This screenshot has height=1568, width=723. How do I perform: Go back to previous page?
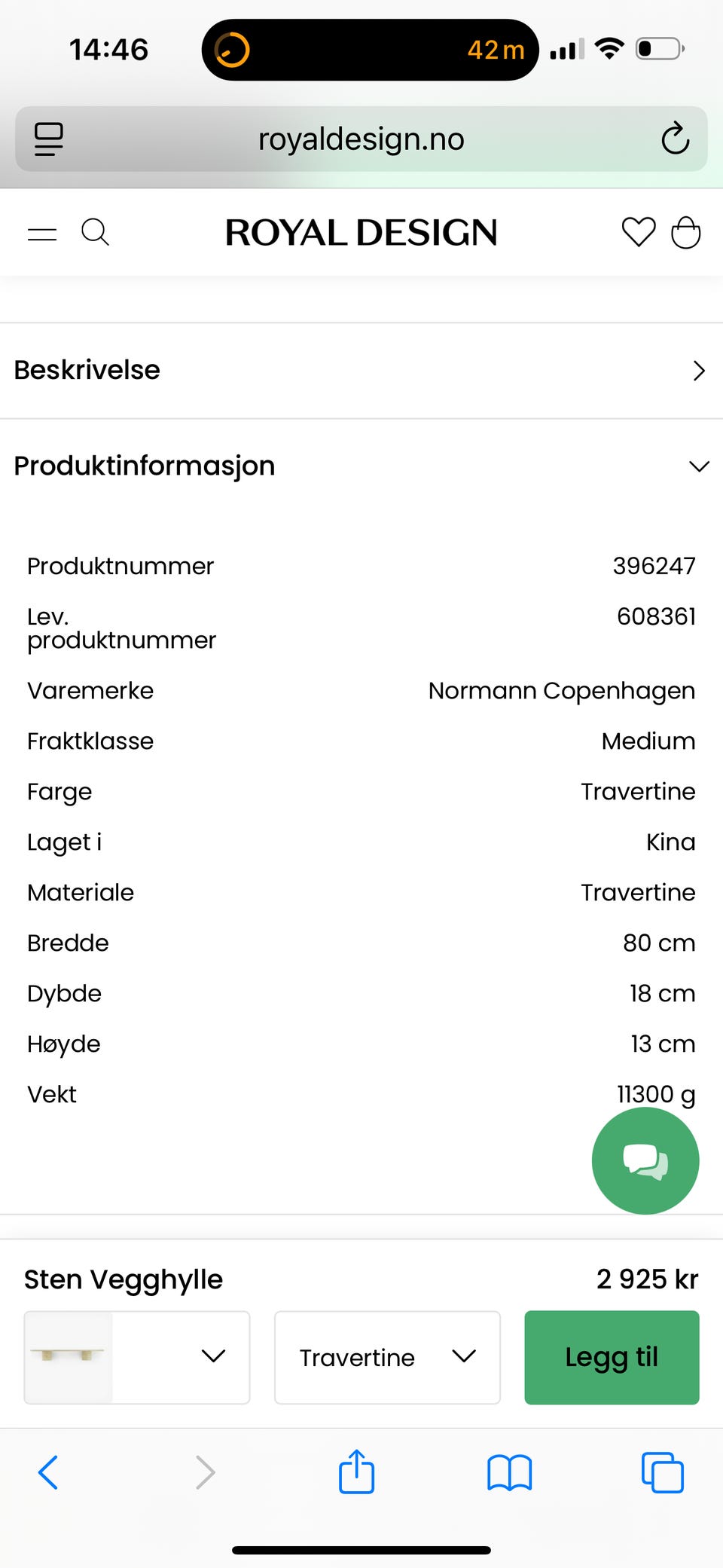pyautogui.click(x=48, y=1472)
